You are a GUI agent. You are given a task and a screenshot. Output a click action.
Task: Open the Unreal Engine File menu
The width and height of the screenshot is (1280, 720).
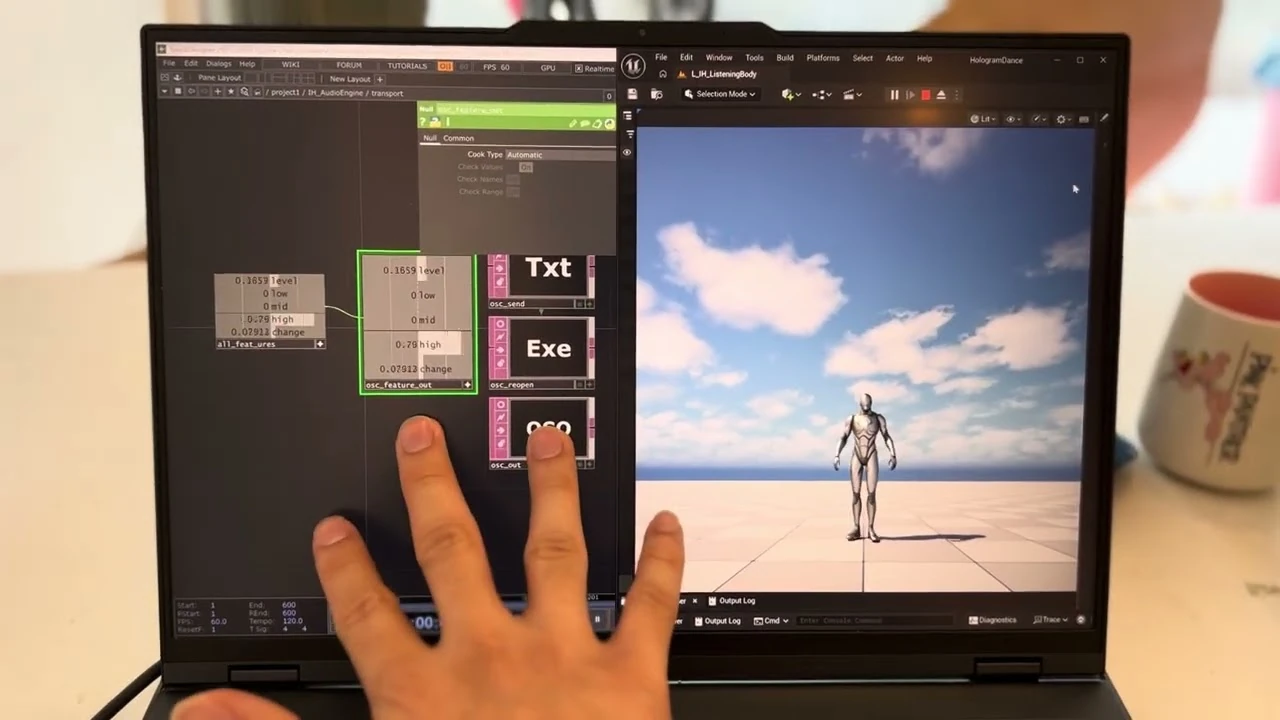pos(661,58)
